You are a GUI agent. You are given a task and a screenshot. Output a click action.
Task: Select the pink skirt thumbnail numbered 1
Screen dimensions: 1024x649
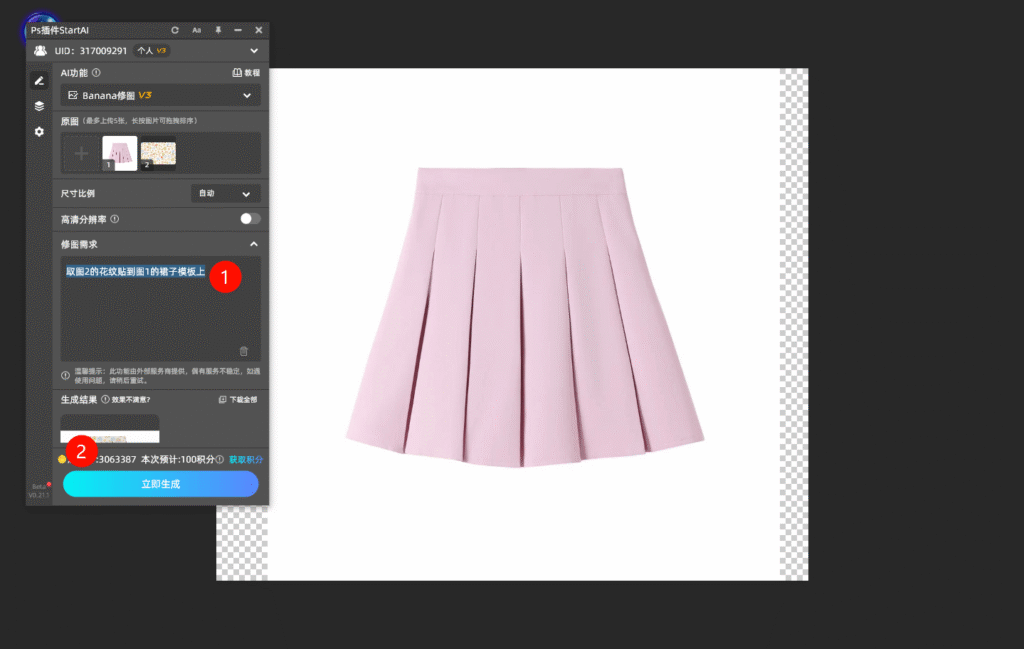coord(120,154)
